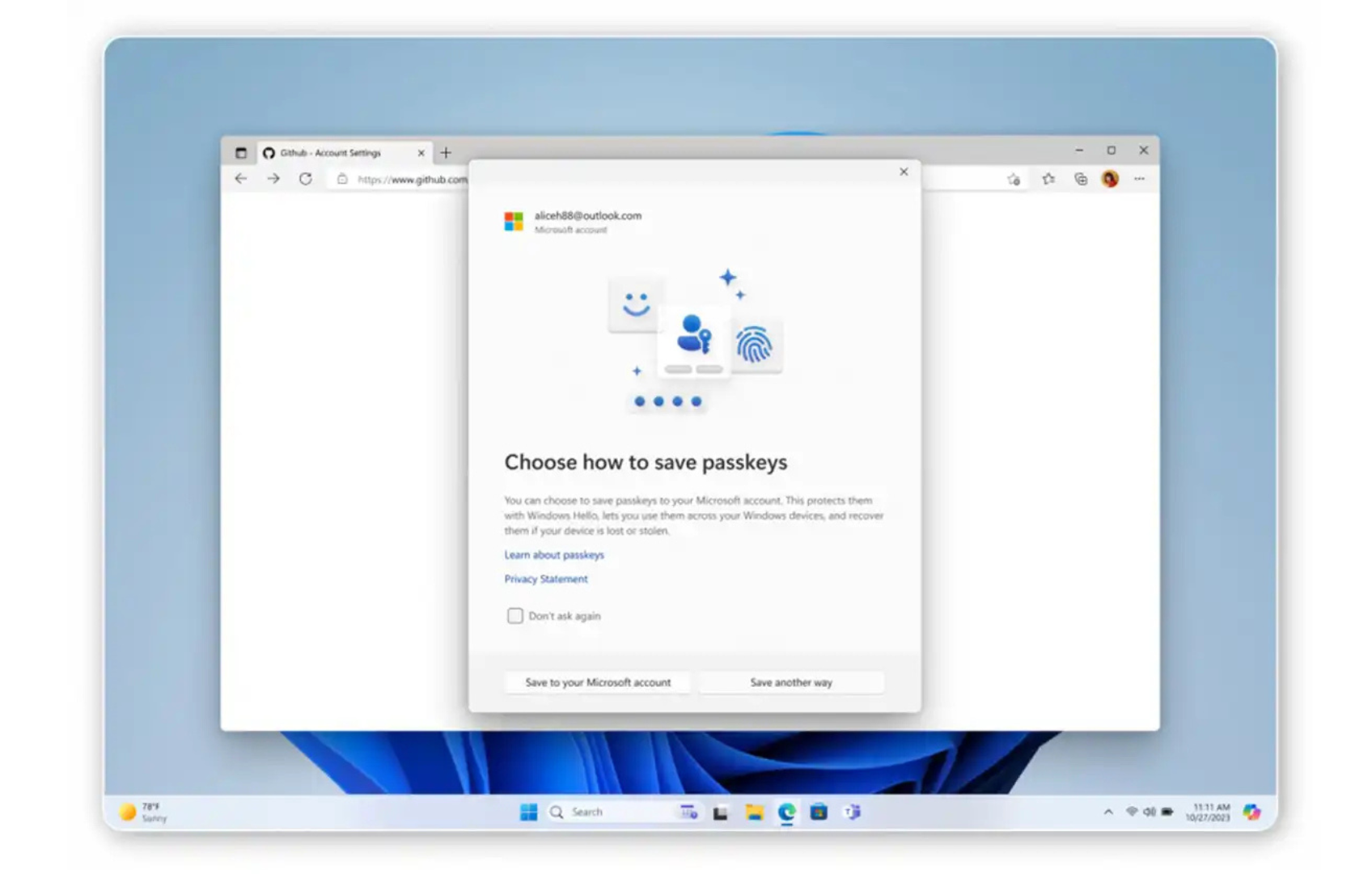Reload the GitHub page
The height and width of the screenshot is (874, 1372).
305,179
